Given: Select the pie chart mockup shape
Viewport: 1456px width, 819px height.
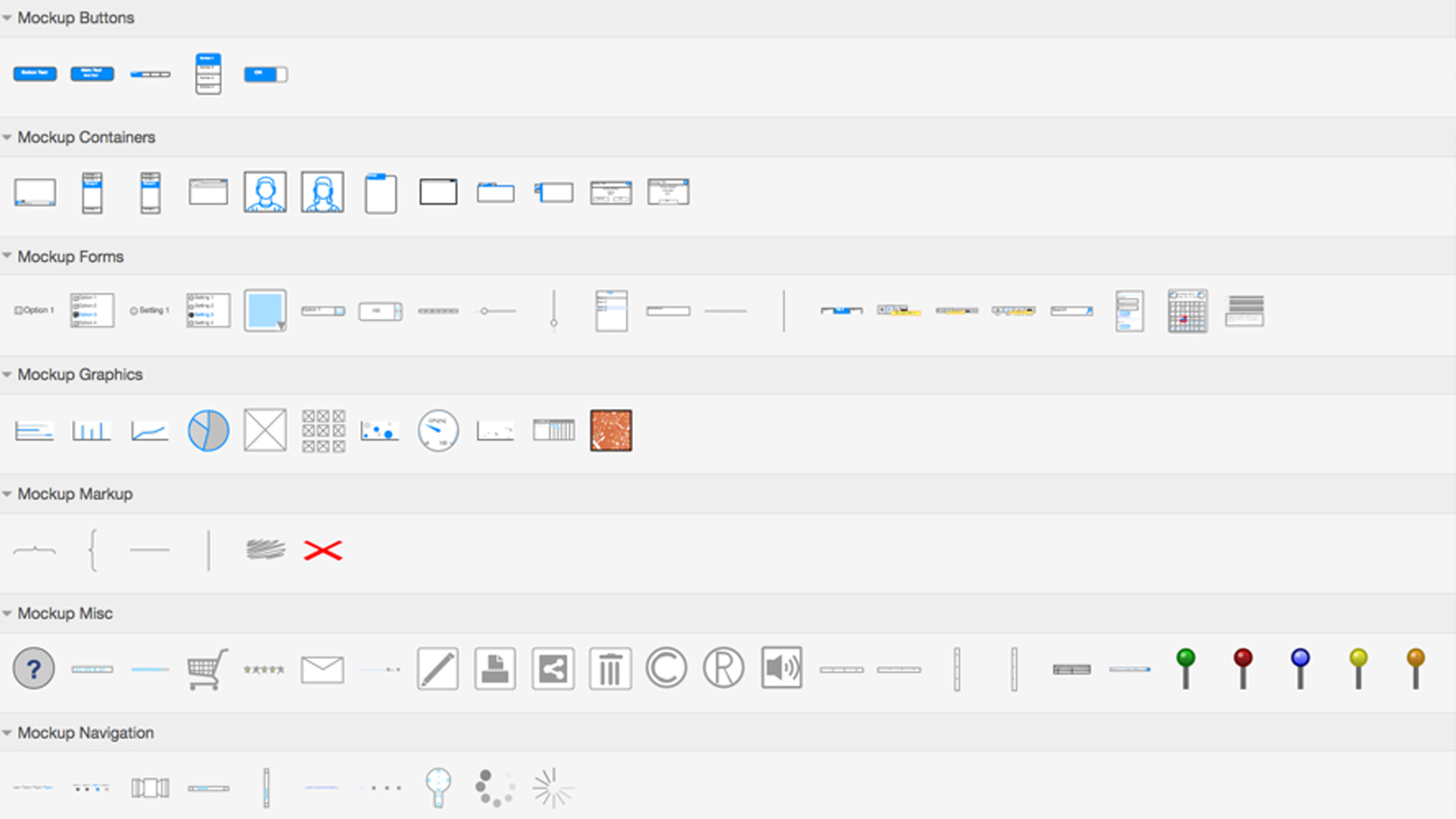Looking at the screenshot, I should (208, 430).
